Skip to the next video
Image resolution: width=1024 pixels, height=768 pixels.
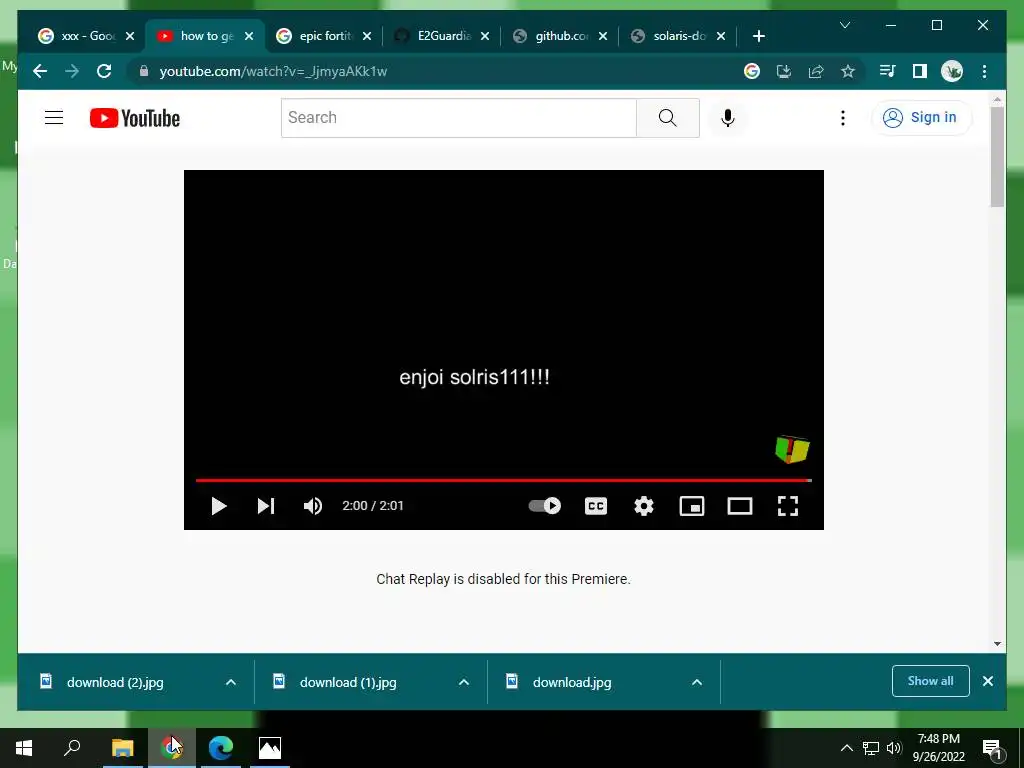pos(266,506)
